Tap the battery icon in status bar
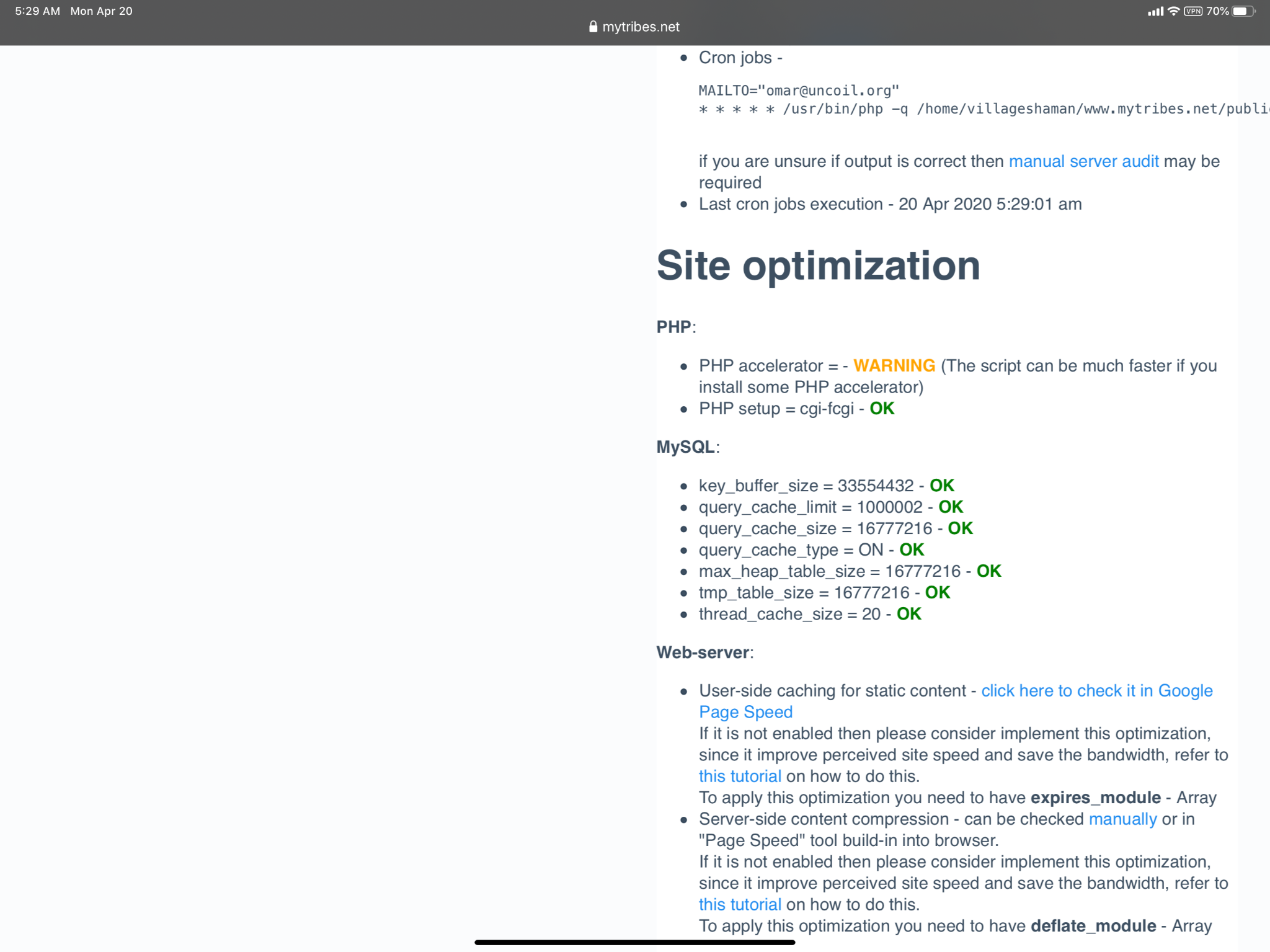 [1242, 11]
